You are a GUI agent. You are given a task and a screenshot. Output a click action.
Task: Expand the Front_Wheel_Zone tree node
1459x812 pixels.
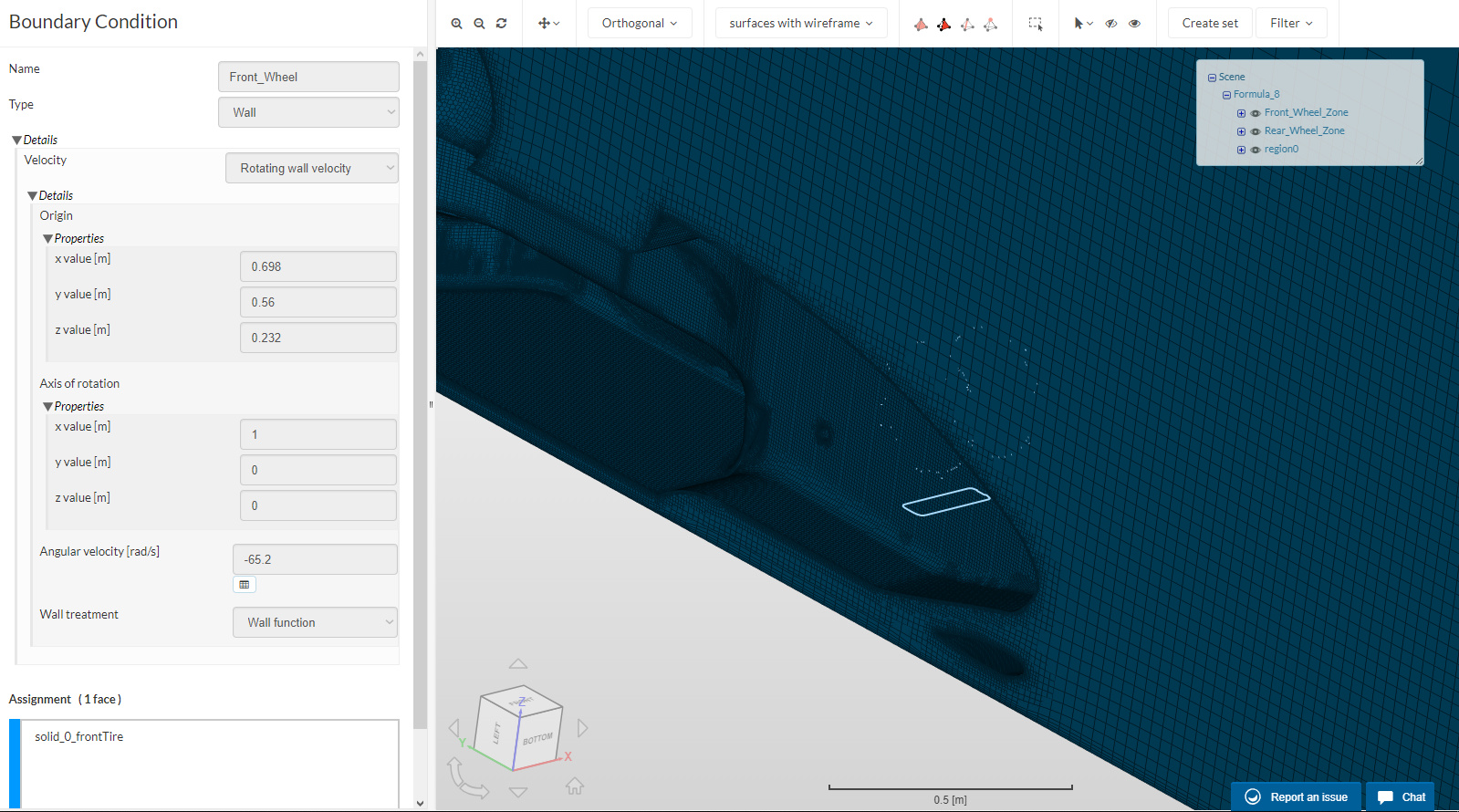point(1241,113)
